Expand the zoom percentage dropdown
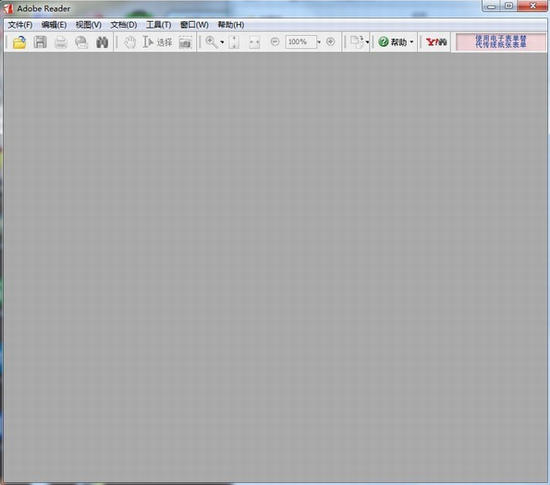This screenshot has height=485, width=550. pos(319,42)
